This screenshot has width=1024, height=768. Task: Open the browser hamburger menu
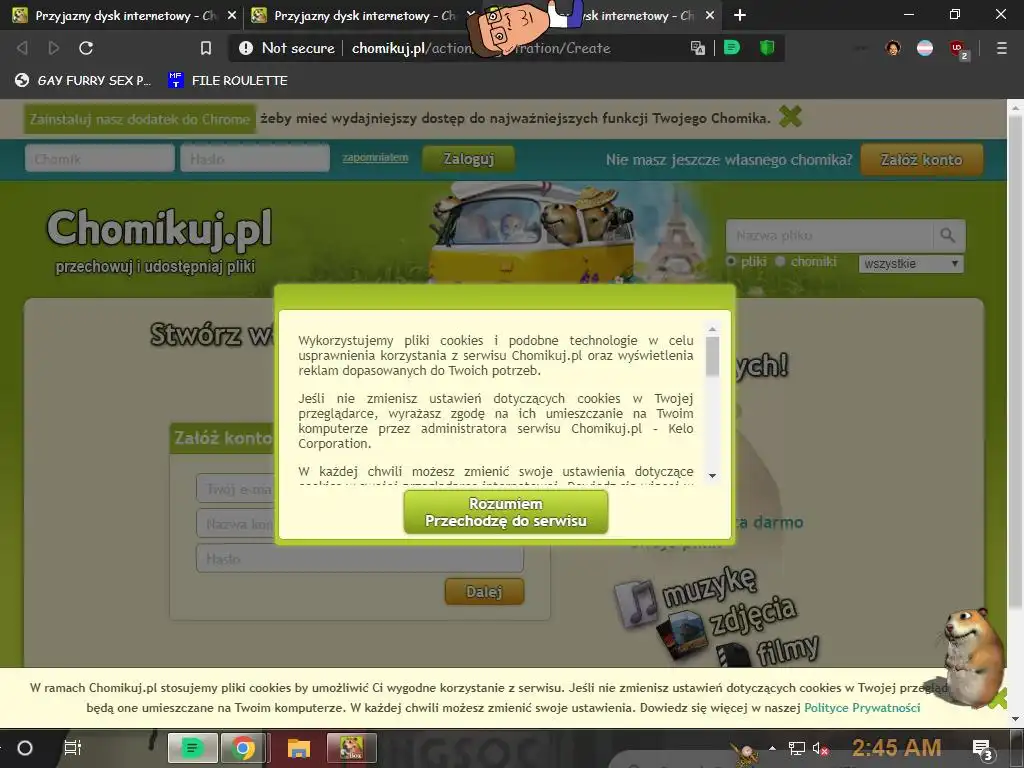[x=1001, y=48]
